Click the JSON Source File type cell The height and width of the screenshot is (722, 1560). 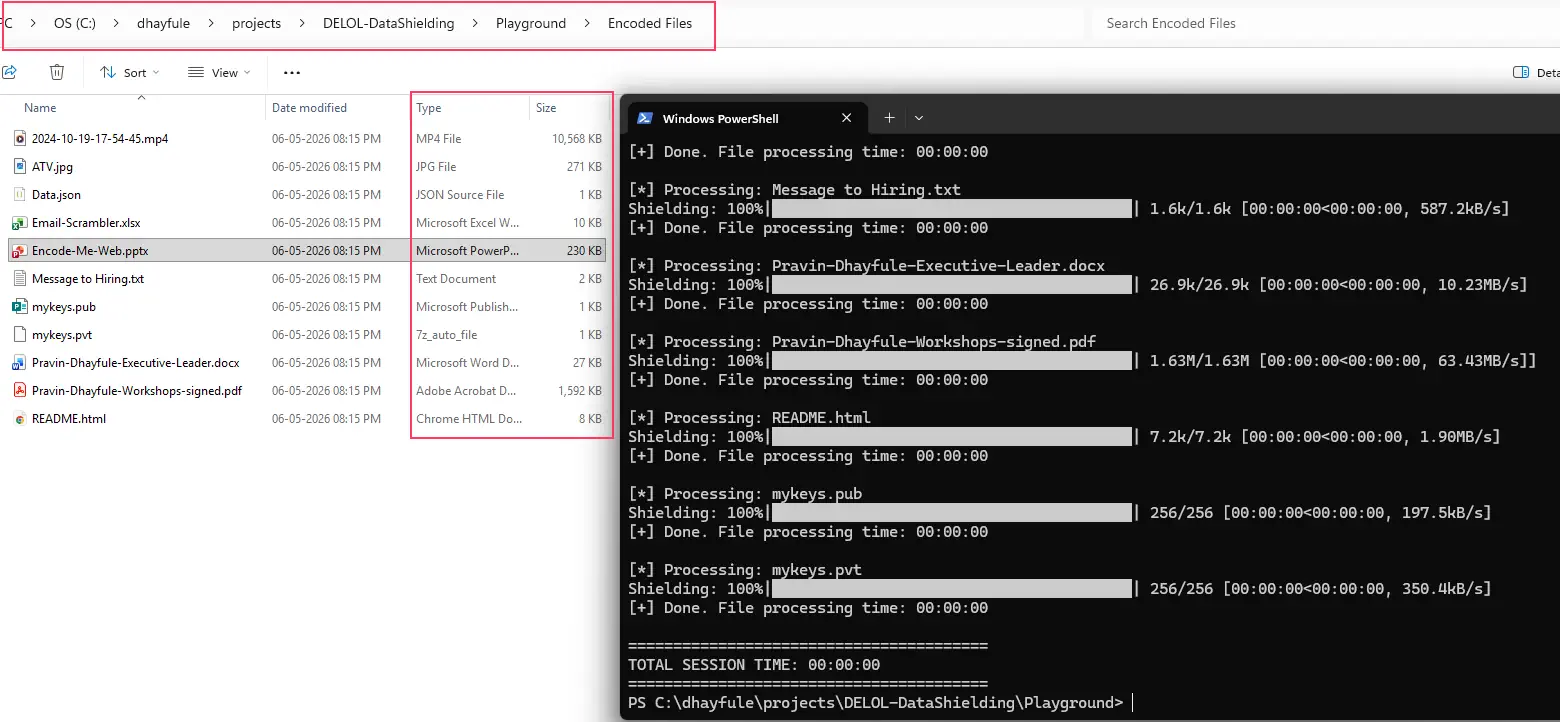(x=460, y=195)
